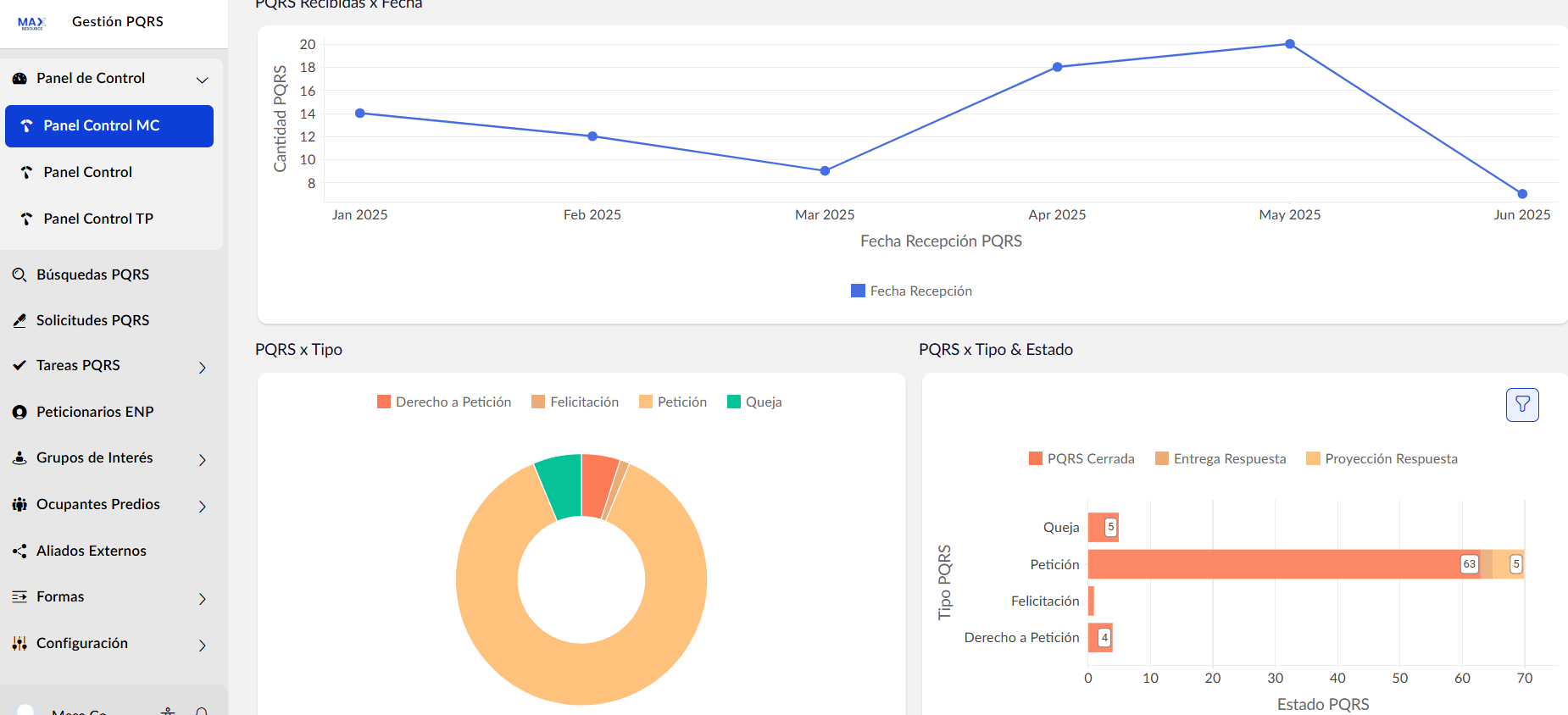Open the chart filter funnel icon
This screenshot has width=1568, height=715.
(x=1522, y=405)
